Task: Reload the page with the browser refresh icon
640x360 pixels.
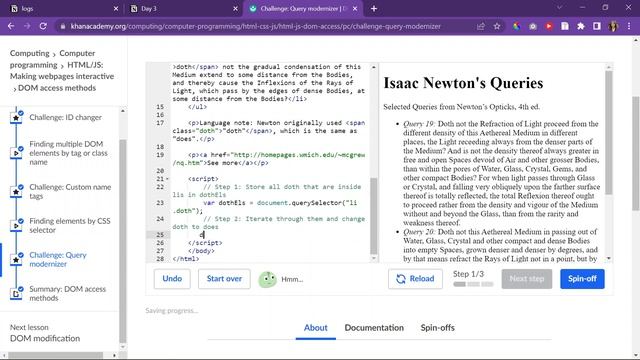Action: [43, 26]
